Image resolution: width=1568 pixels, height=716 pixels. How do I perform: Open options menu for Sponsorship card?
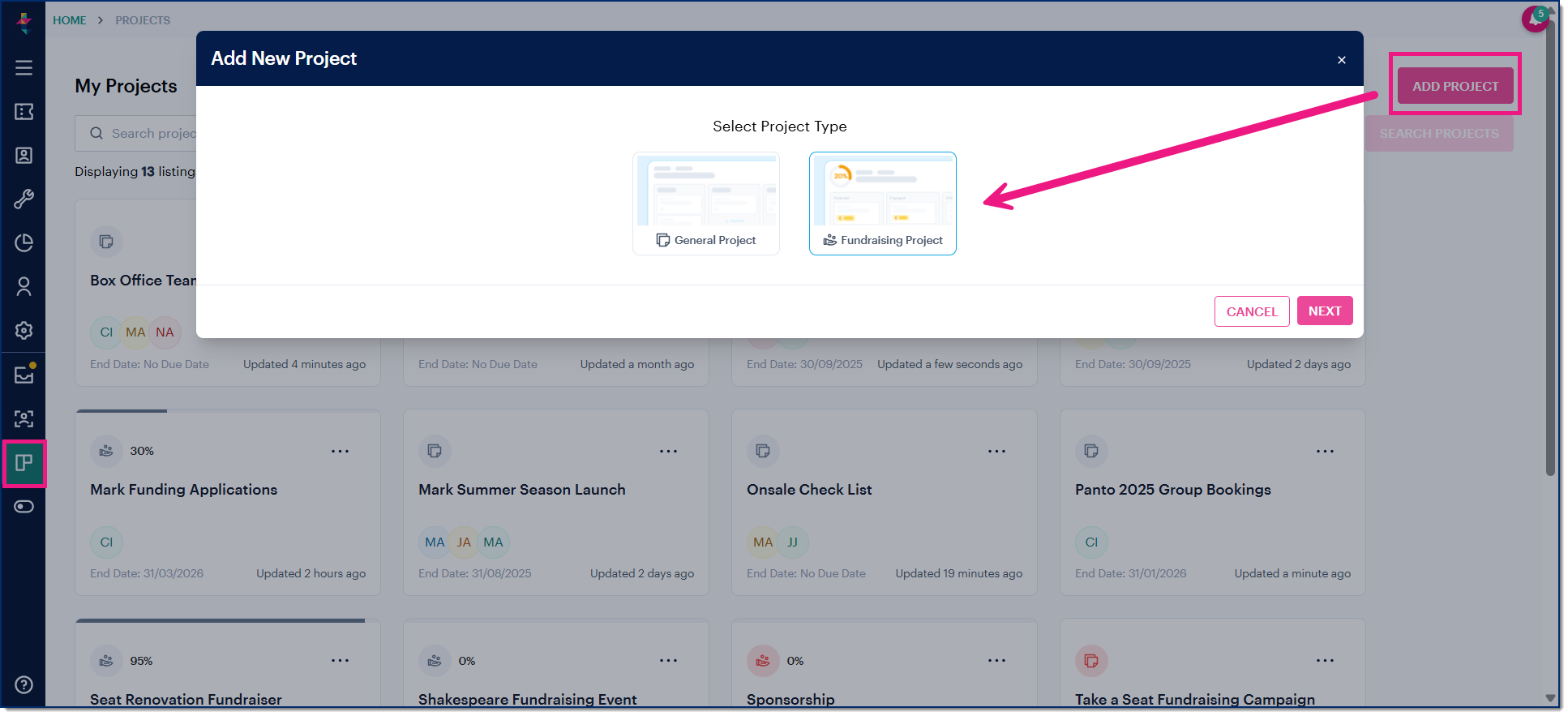[x=997, y=661]
